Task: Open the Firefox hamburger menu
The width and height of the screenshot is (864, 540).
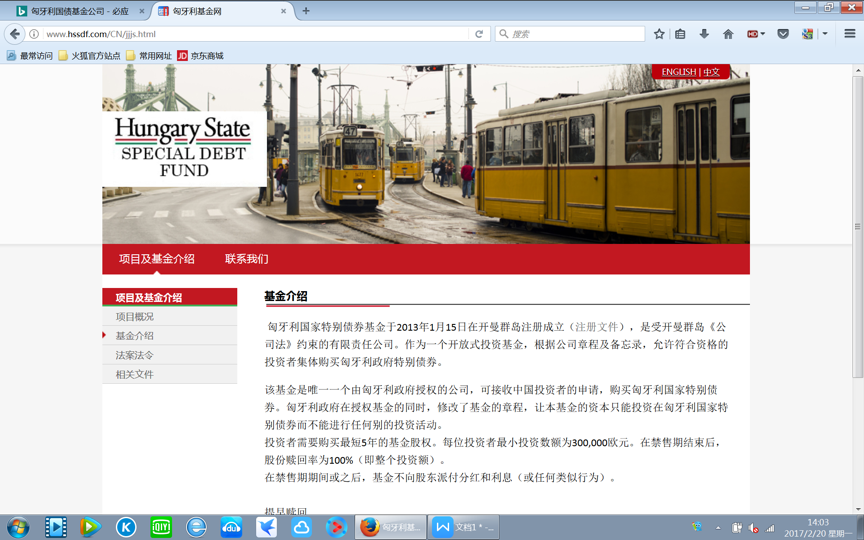Action: coord(849,34)
